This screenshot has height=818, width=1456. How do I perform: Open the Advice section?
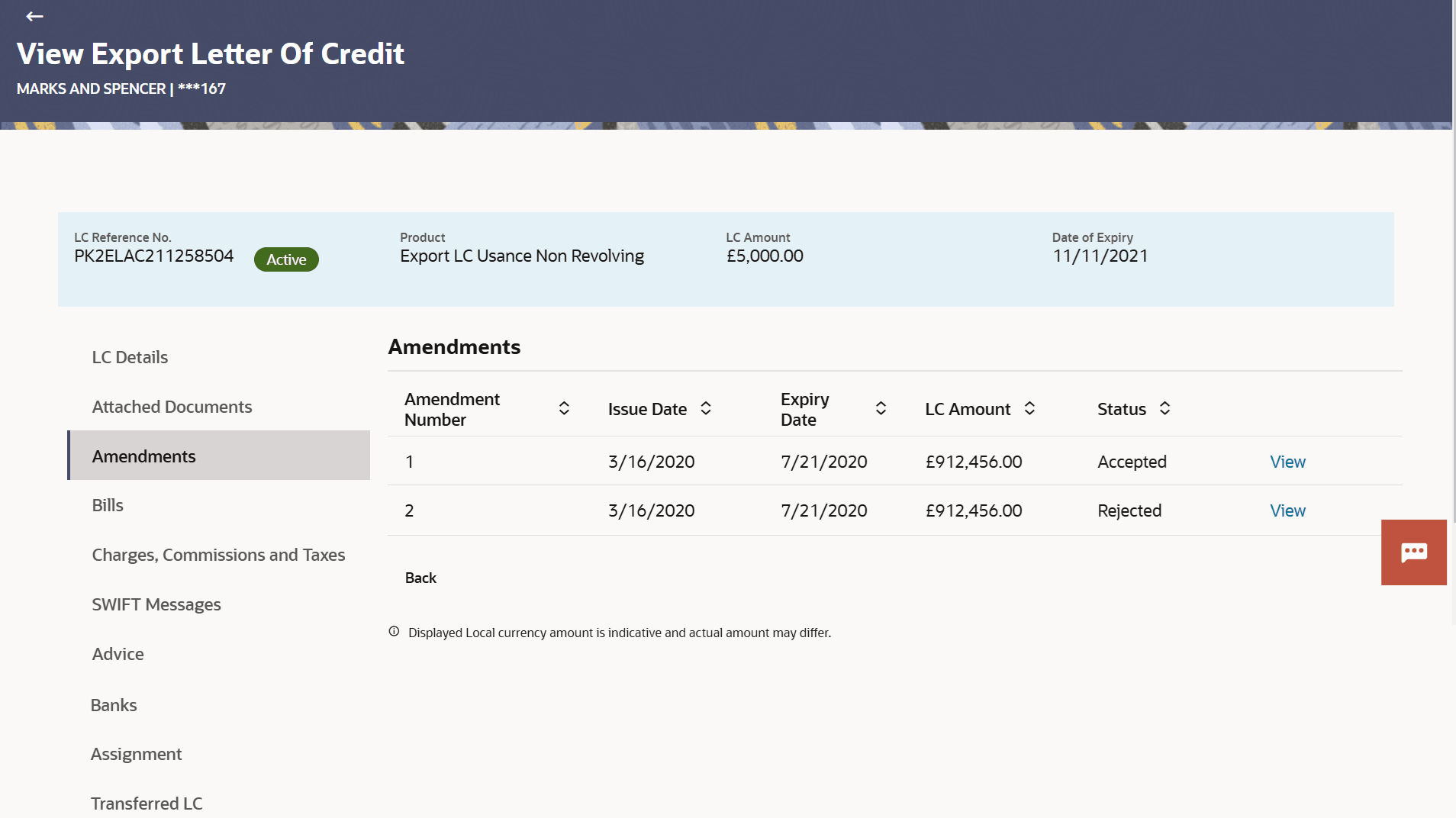(118, 654)
